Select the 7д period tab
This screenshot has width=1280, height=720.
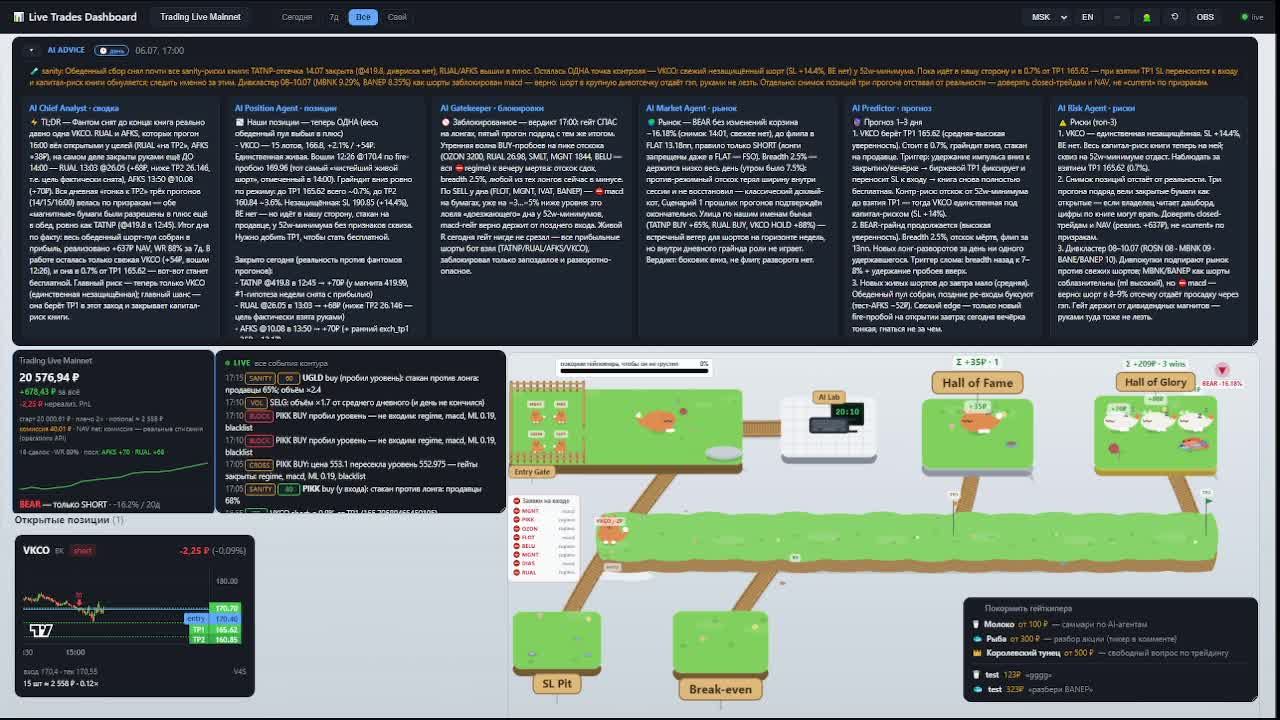pos(334,17)
